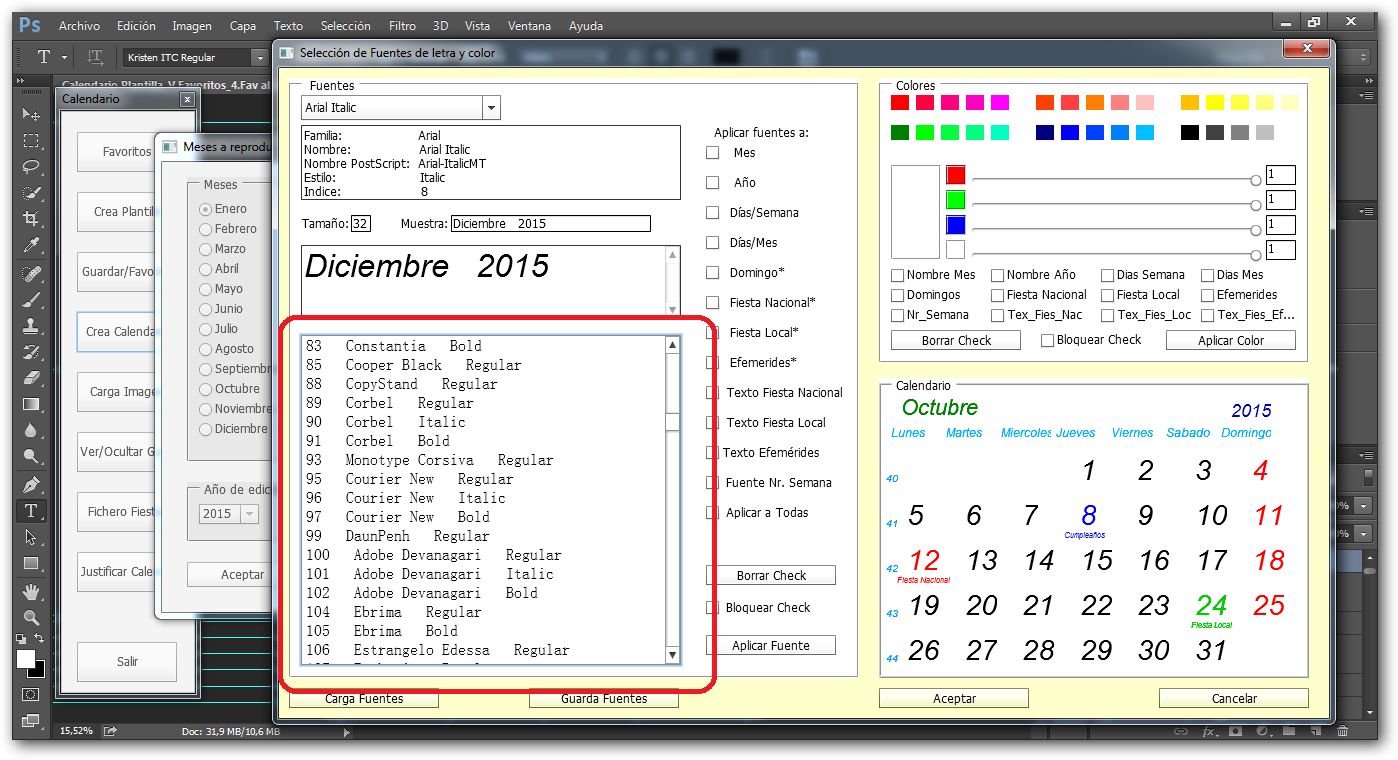
Task: Select the Zoom tool
Action: point(31,617)
